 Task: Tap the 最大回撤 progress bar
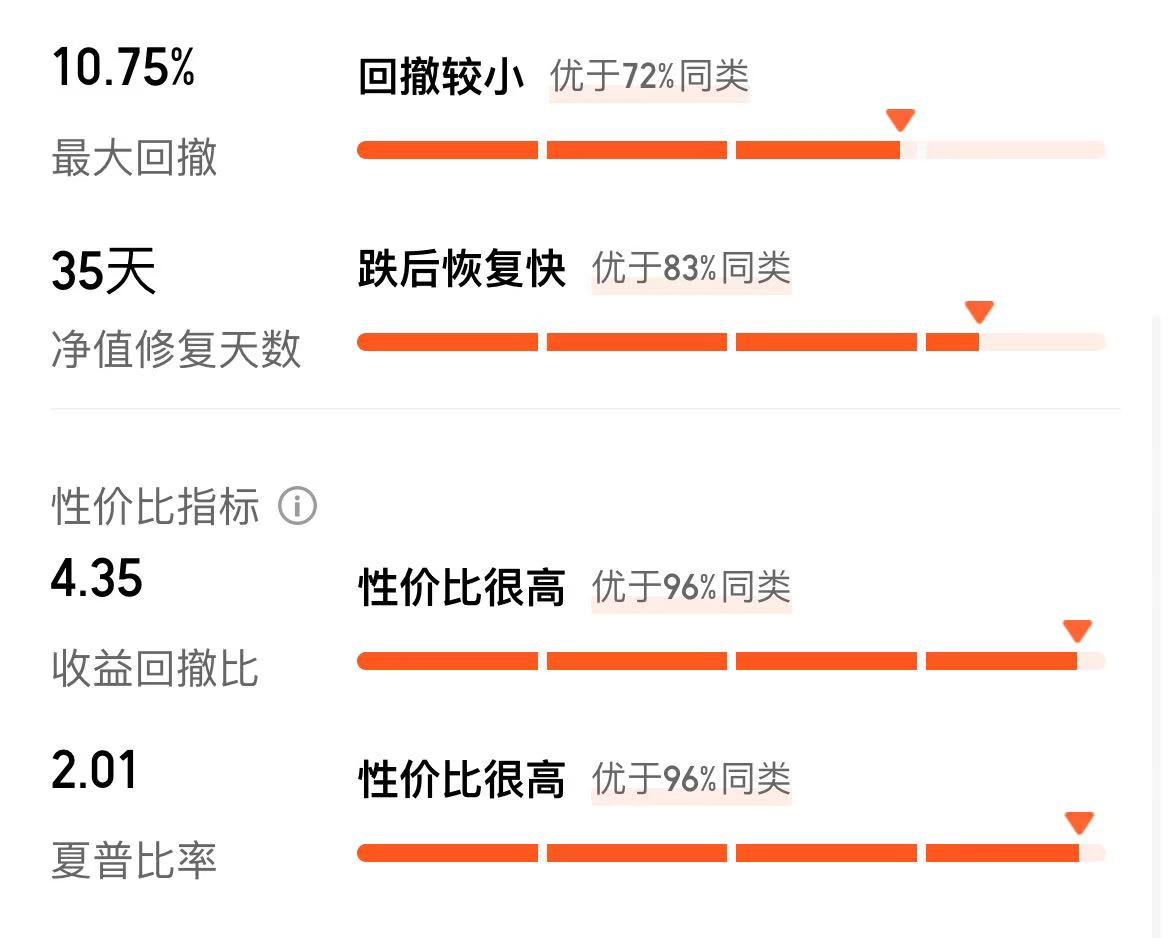(731, 150)
